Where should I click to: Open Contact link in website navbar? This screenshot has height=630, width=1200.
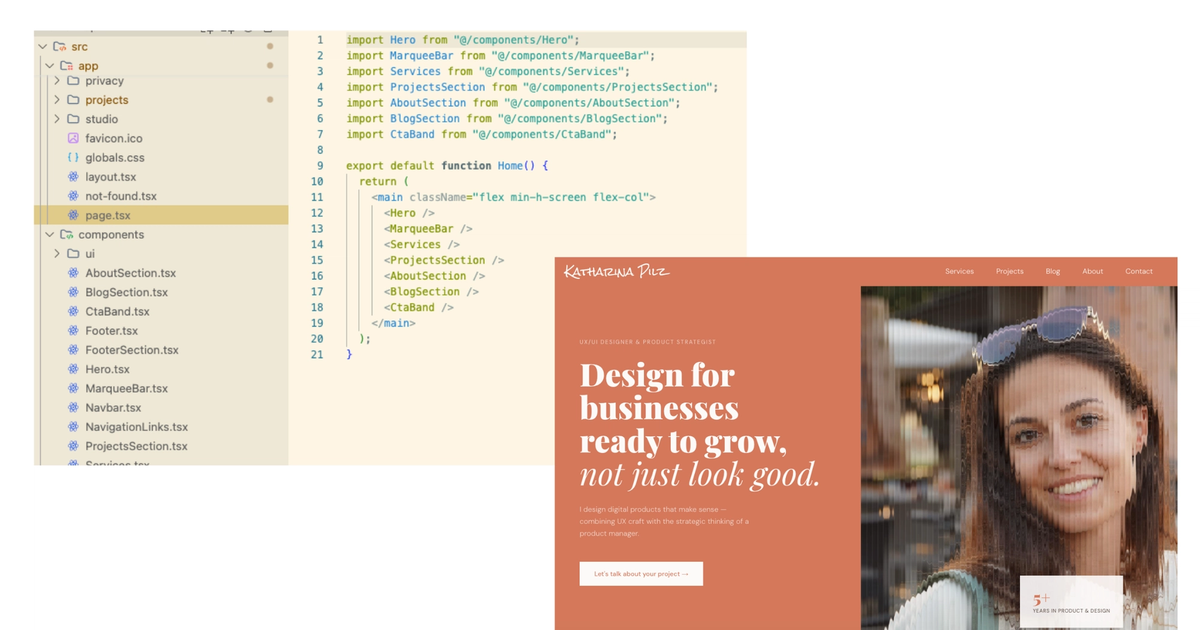[x=1138, y=271]
